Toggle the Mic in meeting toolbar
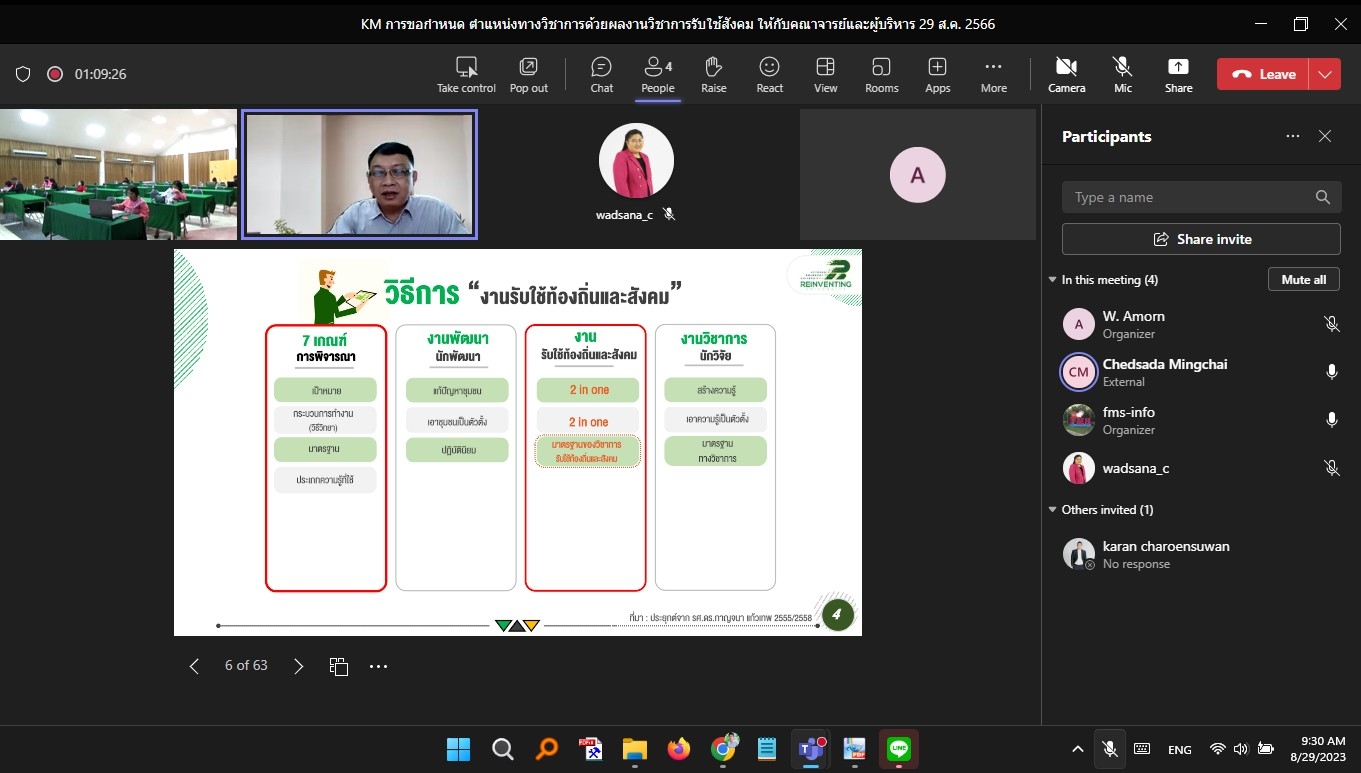The height and width of the screenshot is (773, 1361). point(1123,74)
